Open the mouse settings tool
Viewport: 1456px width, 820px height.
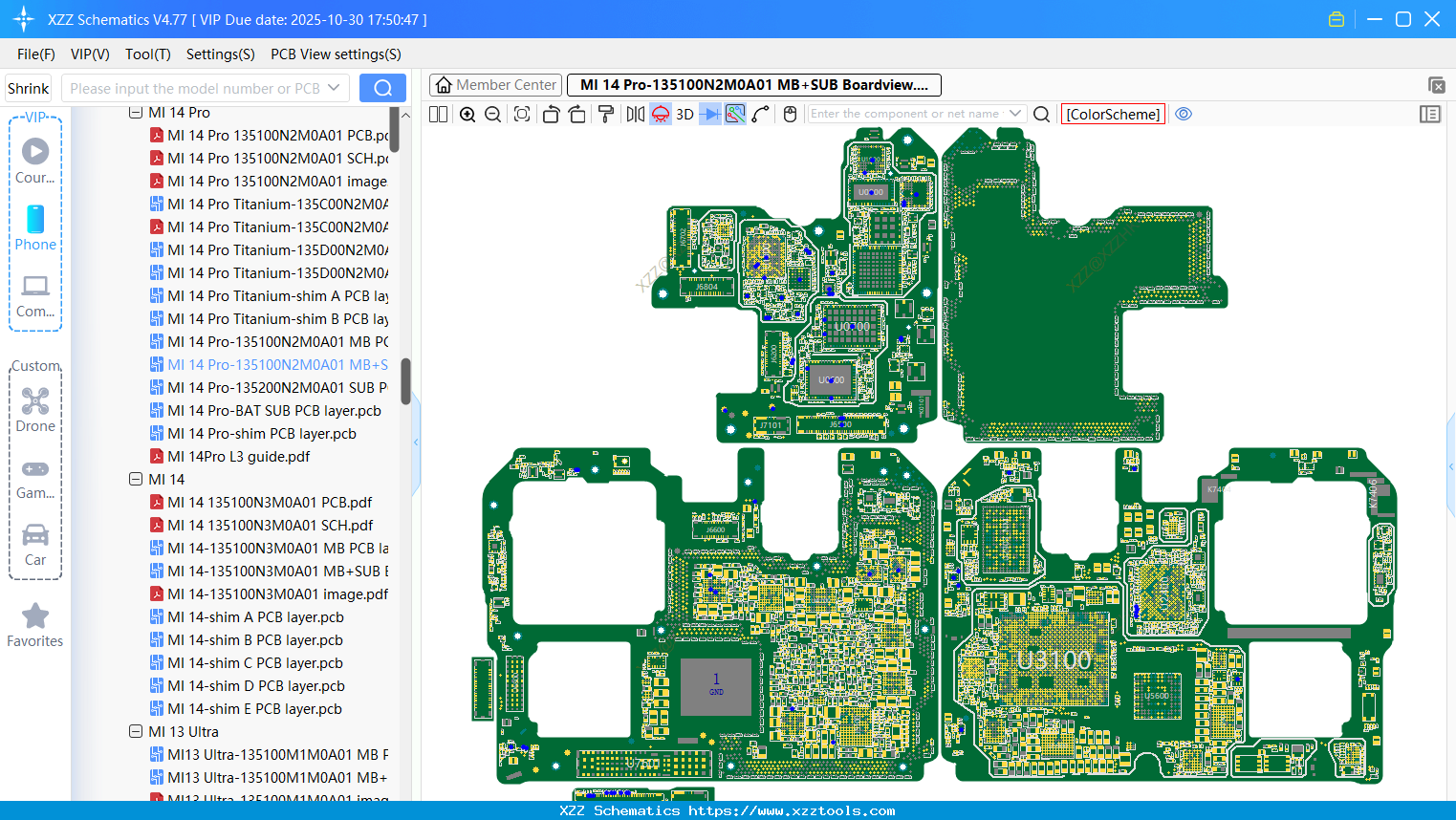pos(790,114)
